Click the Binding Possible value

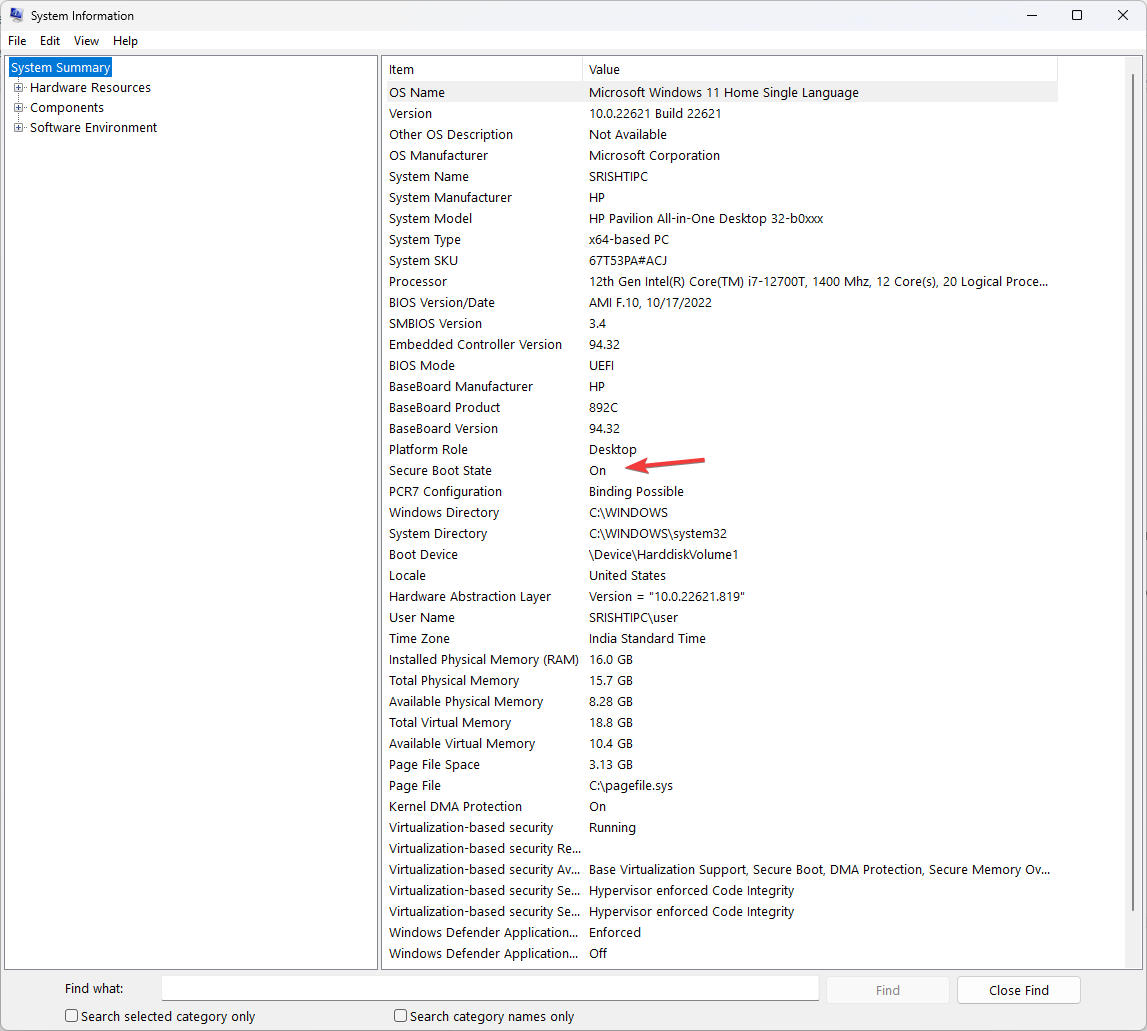pyautogui.click(x=636, y=492)
